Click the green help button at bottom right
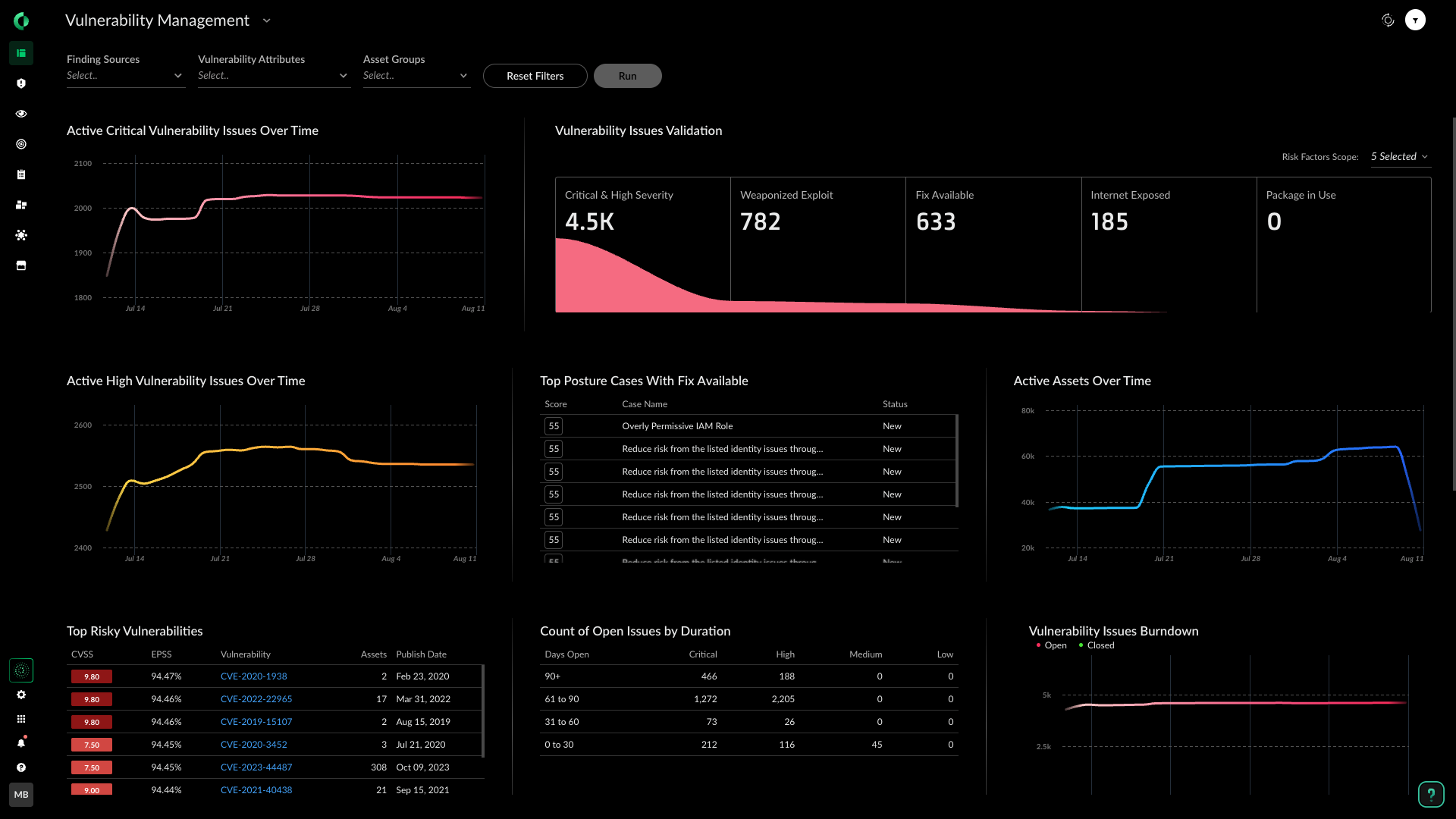The image size is (1456, 819). (x=1431, y=794)
